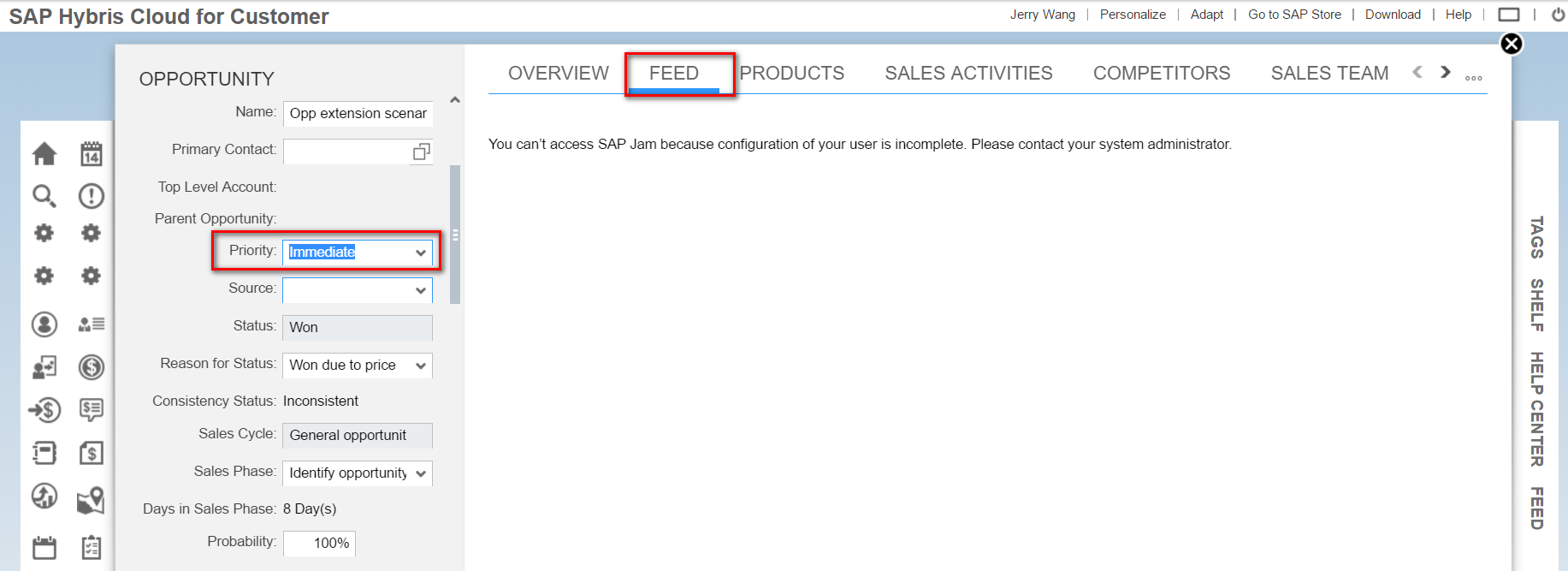Open the notebook icon in sidebar
This screenshot has width=1568, height=571.
tap(44, 453)
